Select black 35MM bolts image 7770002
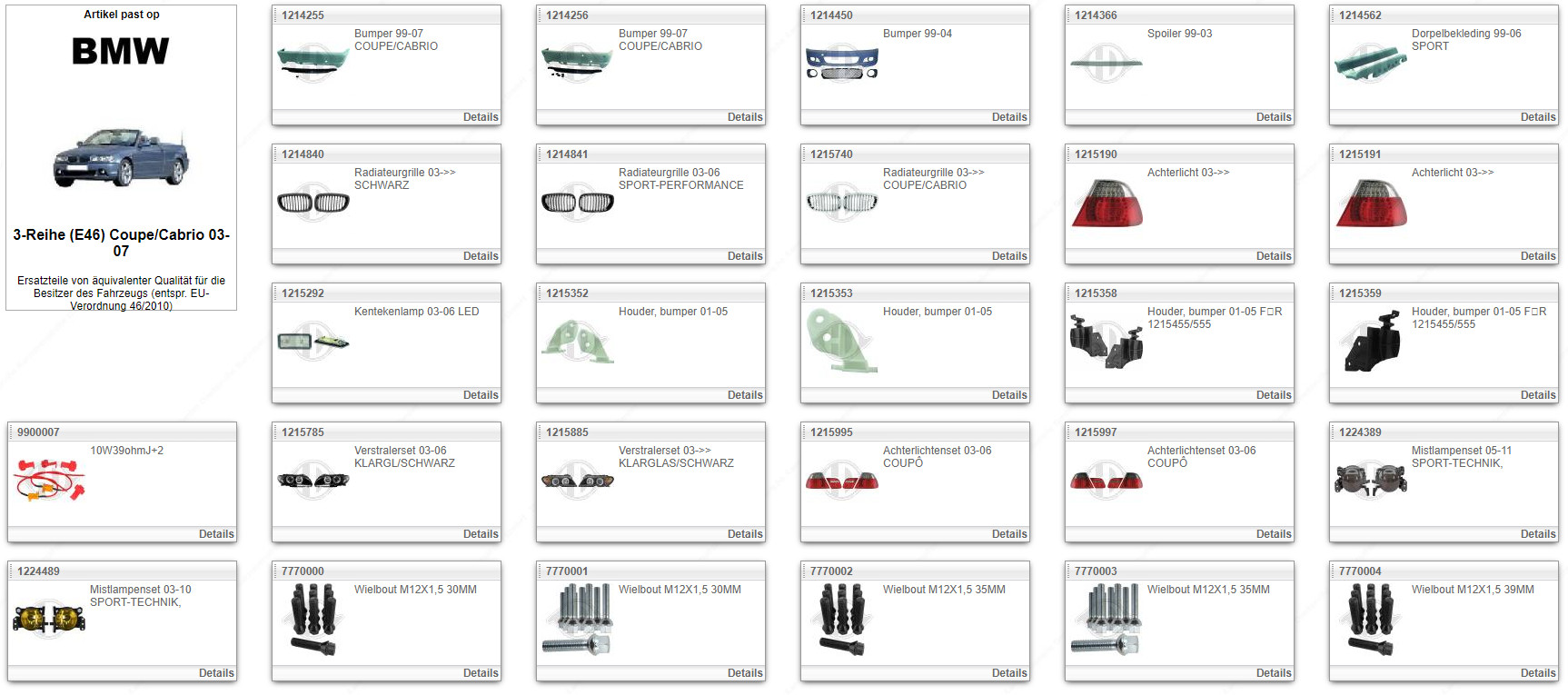The image size is (1568, 695). [x=842, y=620]
